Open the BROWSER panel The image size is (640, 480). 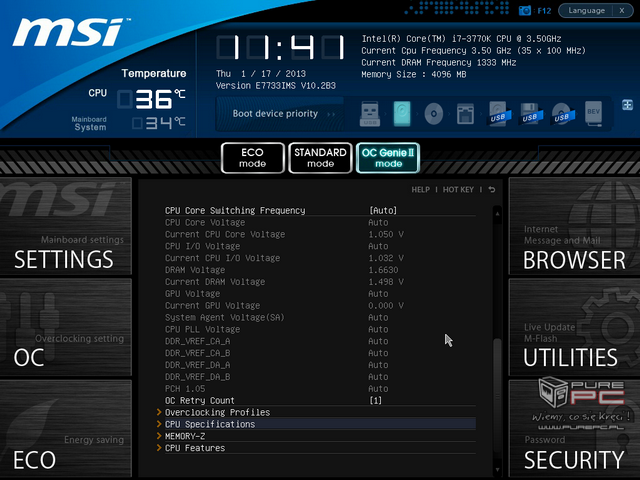[x=574, y=226]
